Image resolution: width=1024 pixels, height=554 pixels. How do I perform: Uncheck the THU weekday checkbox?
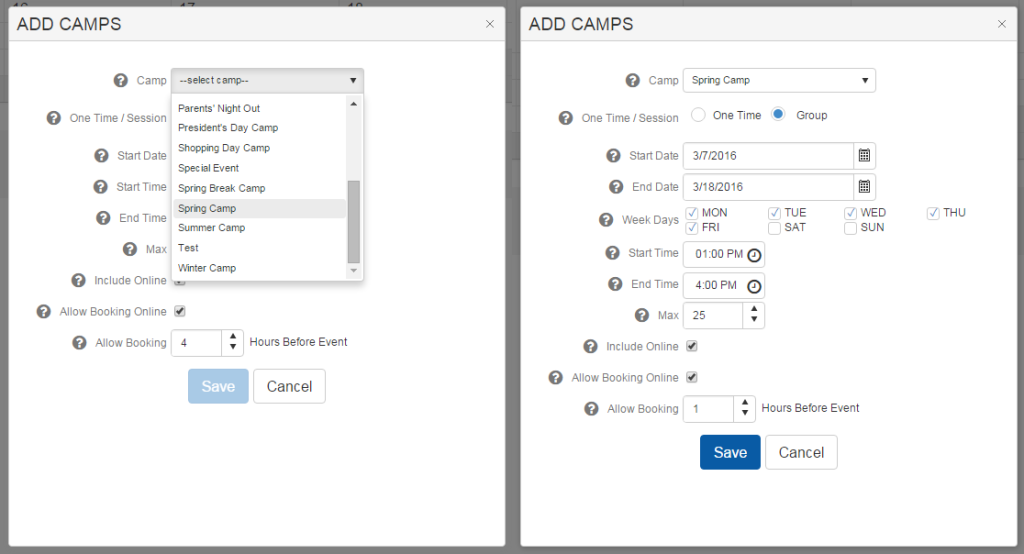point(933,213)
